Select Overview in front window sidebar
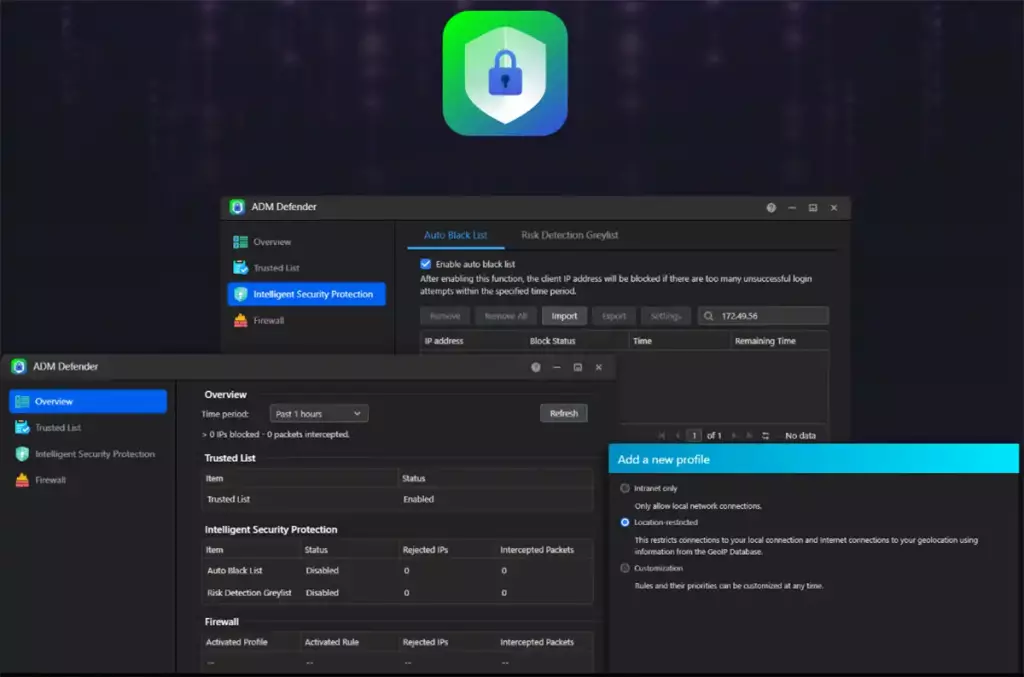Viewport: 1024px width, 677px height. point(88,401)
